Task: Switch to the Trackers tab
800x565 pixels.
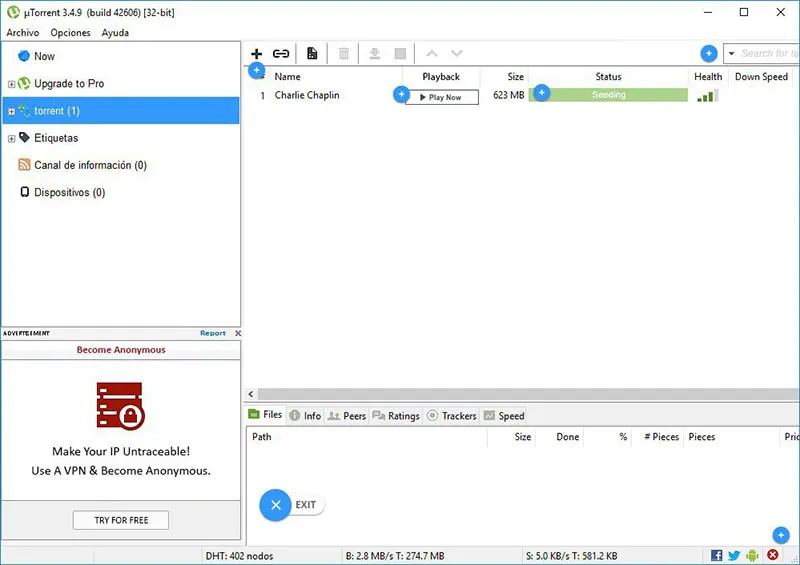Action: click(452, 415)
